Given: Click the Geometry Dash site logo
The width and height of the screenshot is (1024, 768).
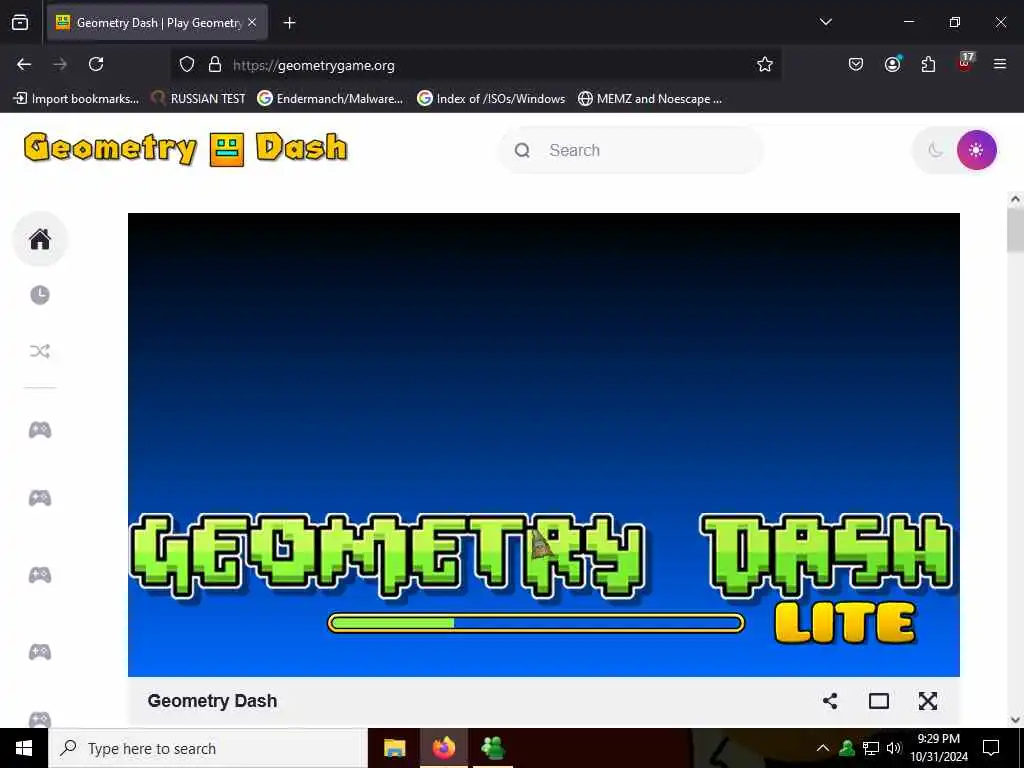Looking at the screenshot, I should (185, 148).
